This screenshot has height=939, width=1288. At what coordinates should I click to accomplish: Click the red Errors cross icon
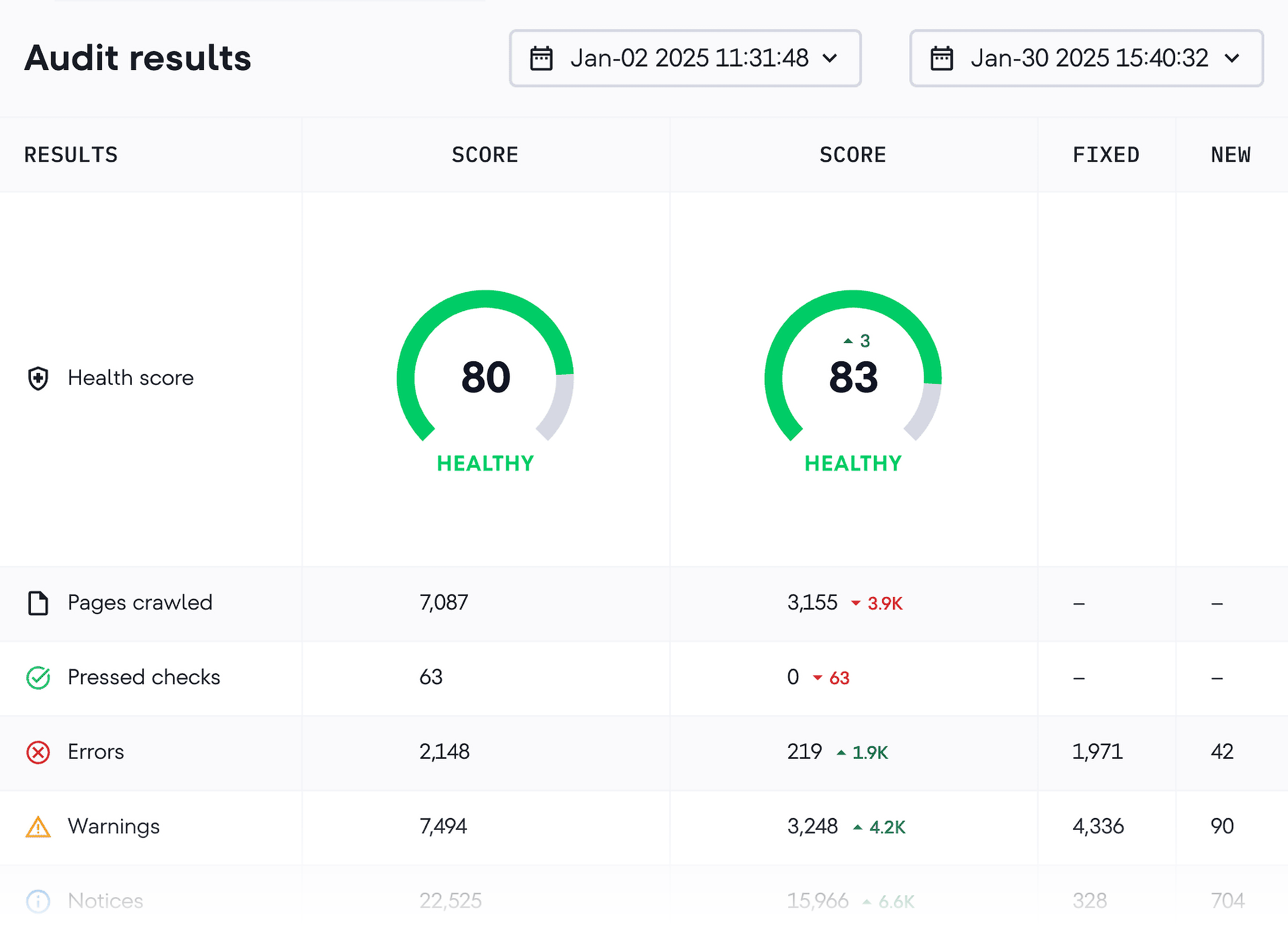pos(38,752)
